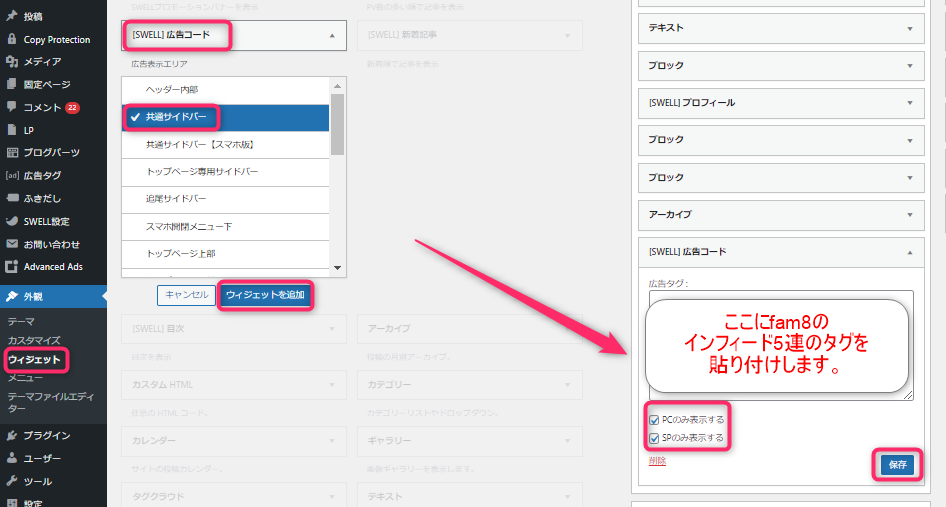This screenshot has width=946, height=507.
Task: Click the お問い合わせ envelope icon
Action: coord(12,244)
